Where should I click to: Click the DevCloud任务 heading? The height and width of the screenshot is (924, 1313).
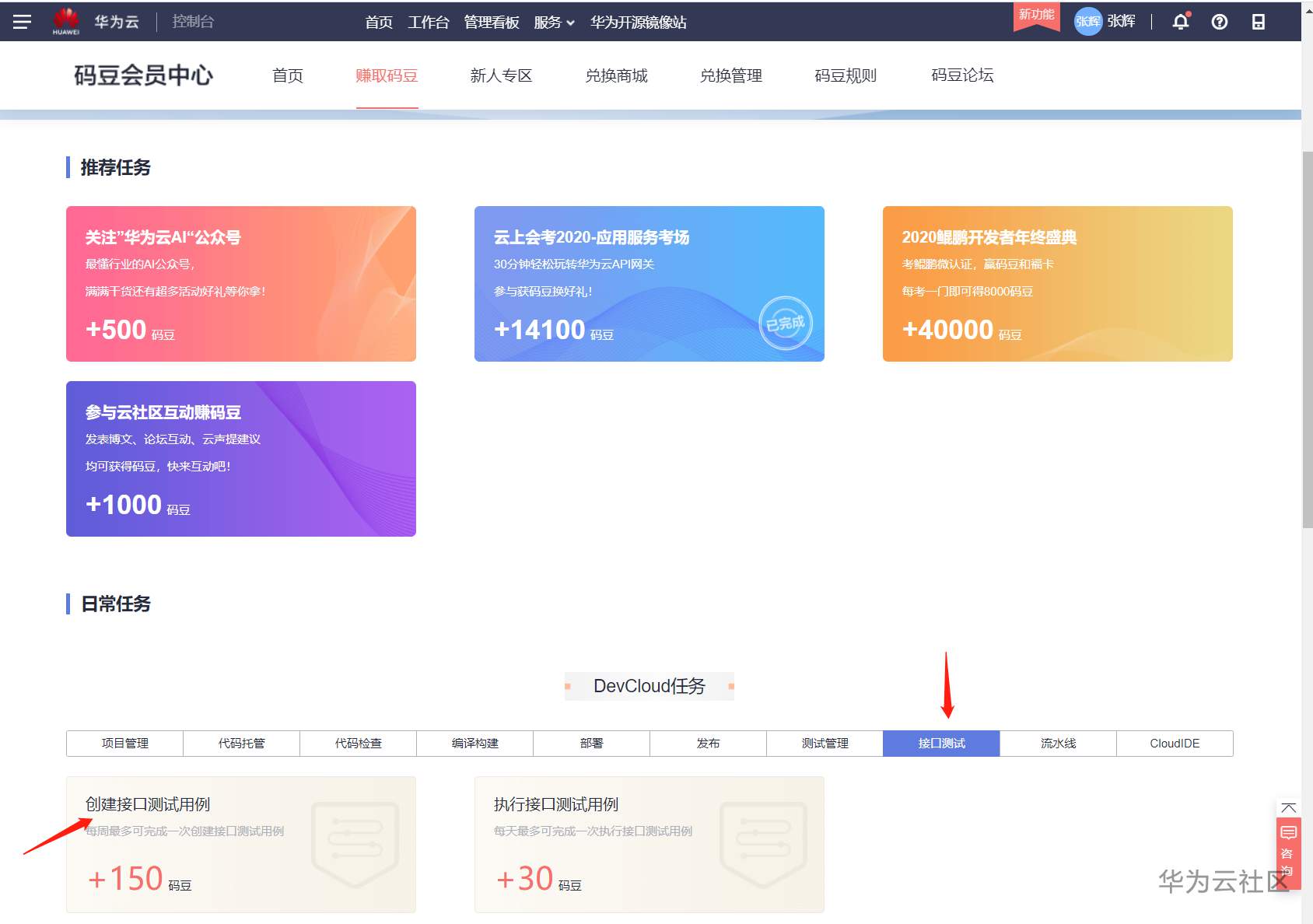(649, 686)
